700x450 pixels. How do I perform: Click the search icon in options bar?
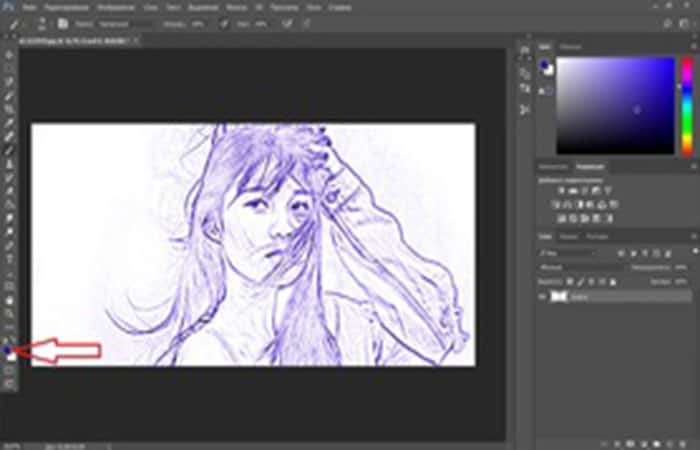[x=668, y=24]
